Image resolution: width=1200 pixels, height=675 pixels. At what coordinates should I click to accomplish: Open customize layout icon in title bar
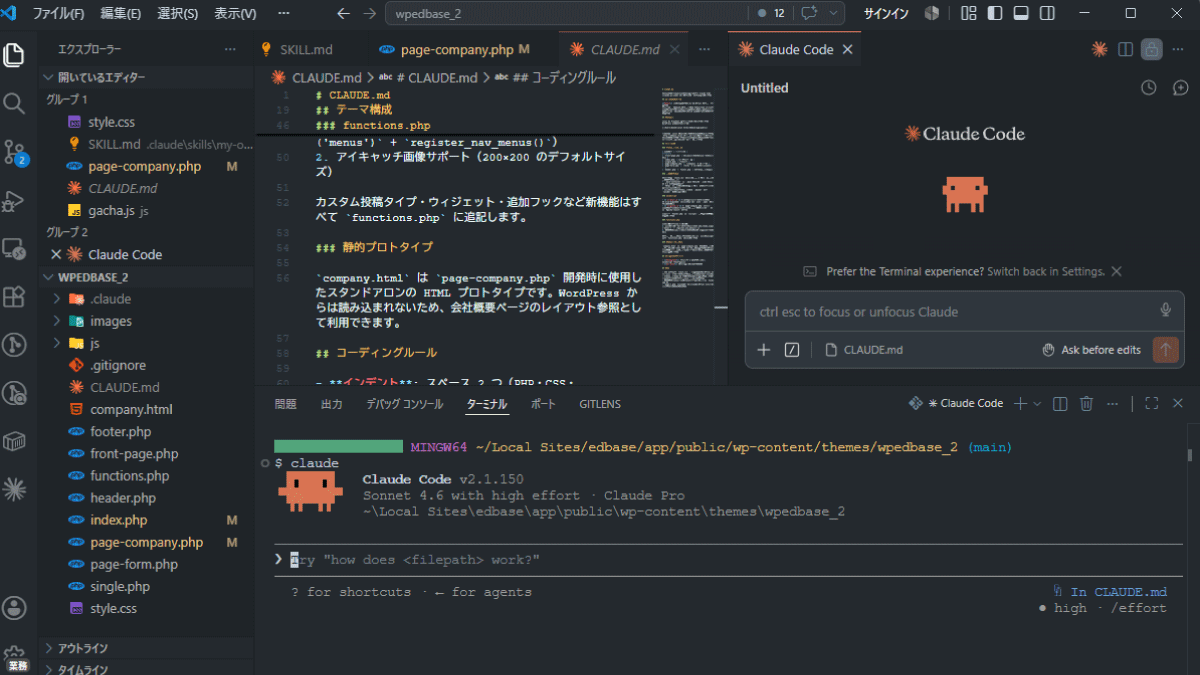[x=968, y=14]
